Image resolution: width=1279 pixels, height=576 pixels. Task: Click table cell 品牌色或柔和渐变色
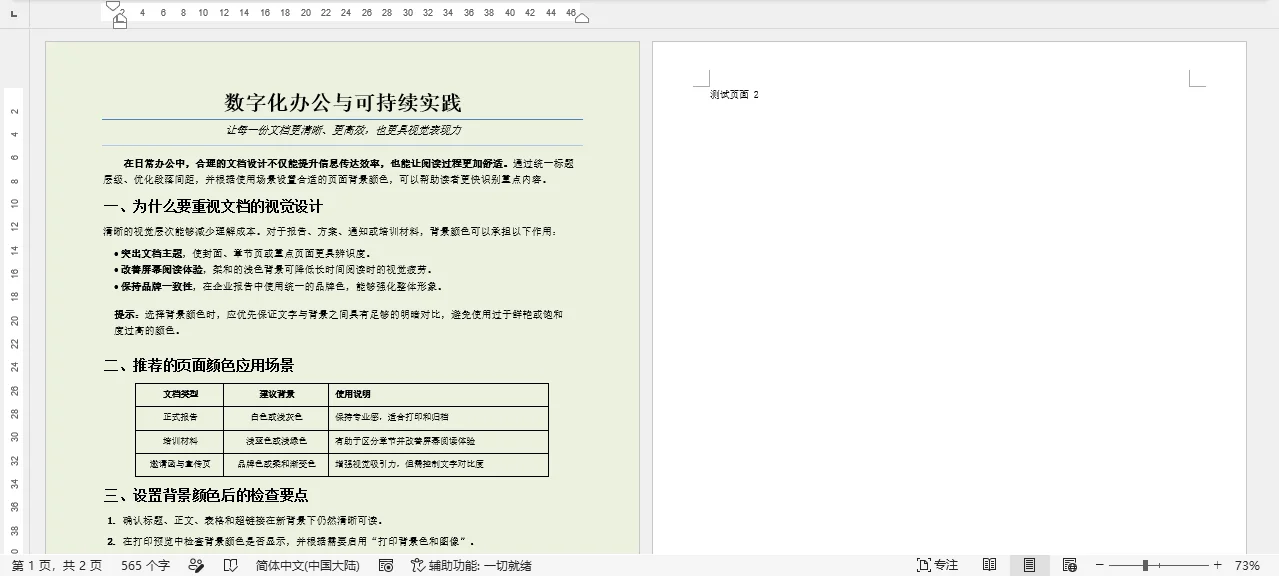276,464
